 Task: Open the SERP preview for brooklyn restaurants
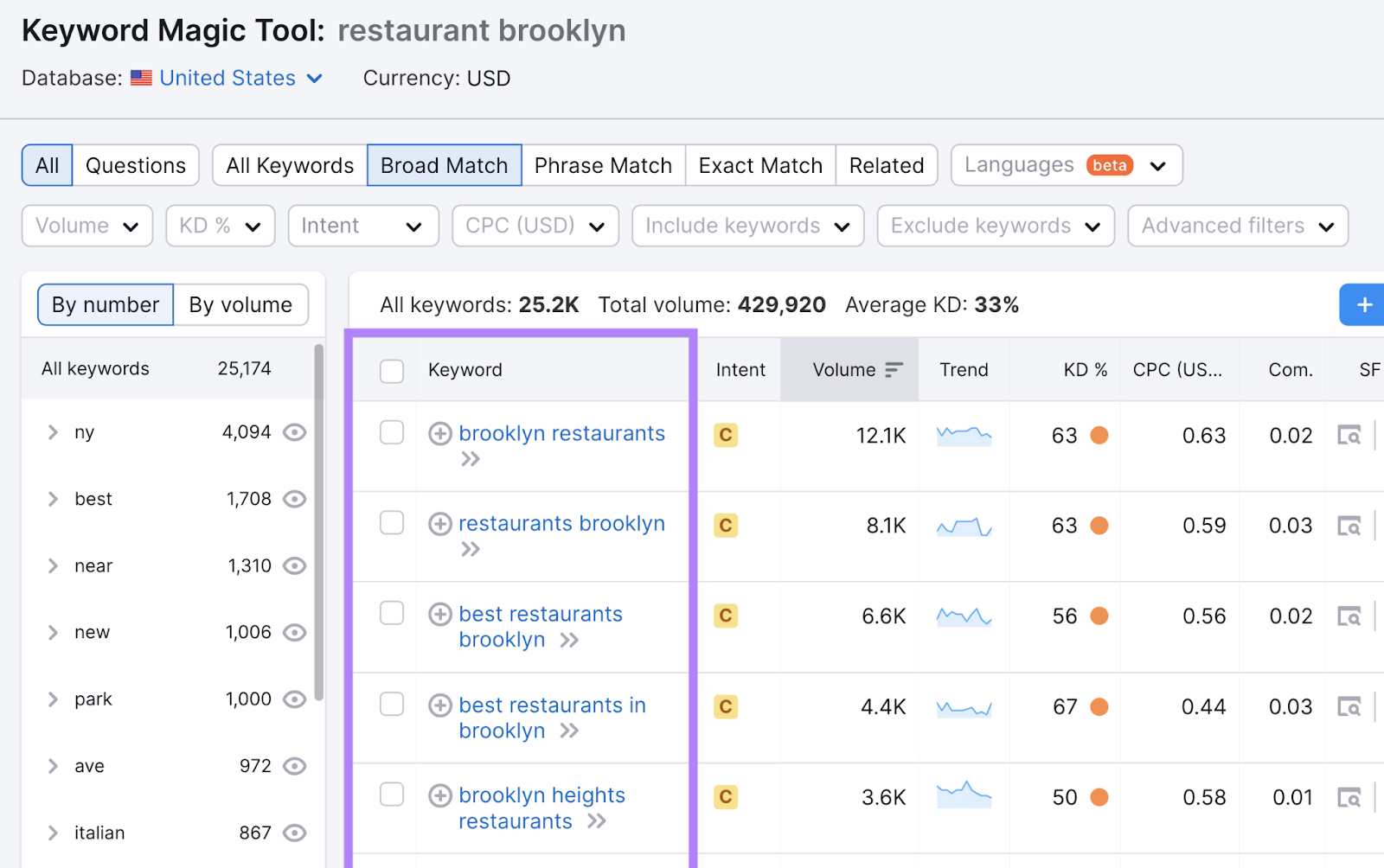point(1350,435)
